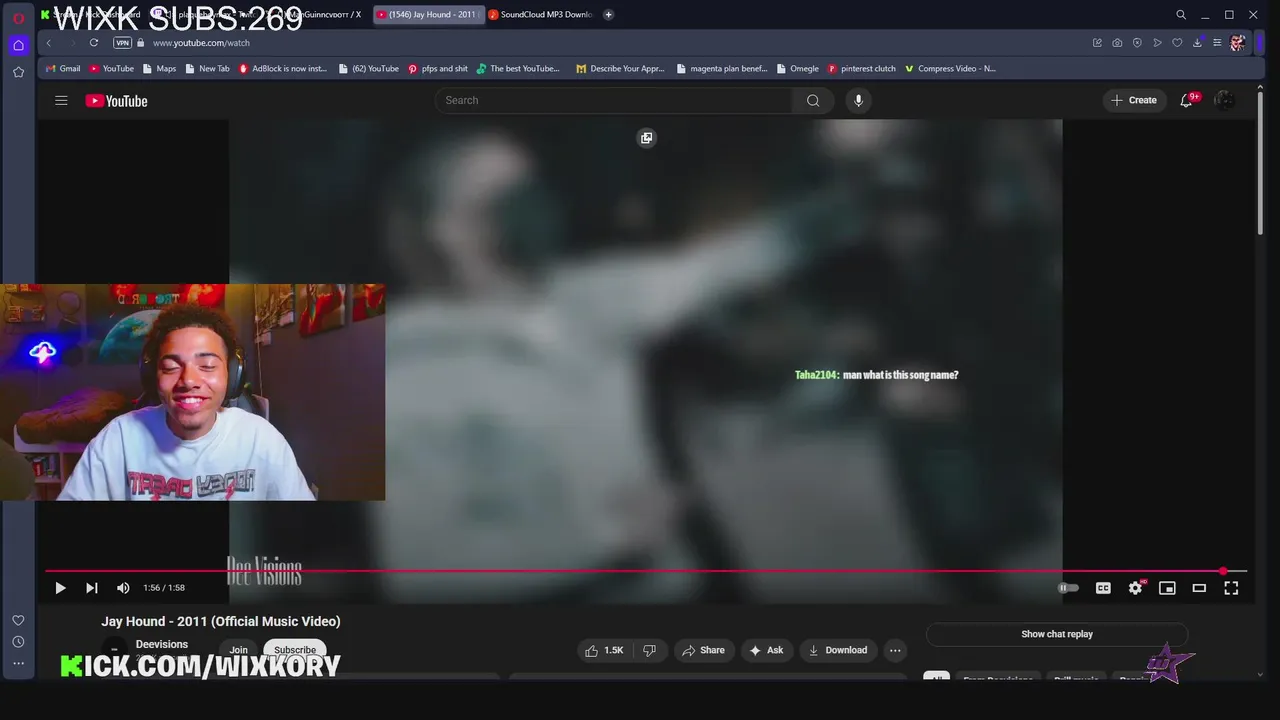The width and height of the screenshot is (1280, 720).
Task: Toggle the Opera VPN badge
Action: pyautogui.click(x=122, y=43)
